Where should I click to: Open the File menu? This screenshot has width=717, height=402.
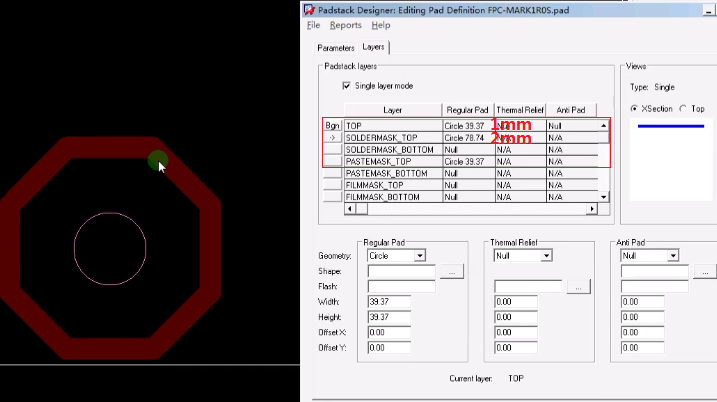(x=313, y=25)
